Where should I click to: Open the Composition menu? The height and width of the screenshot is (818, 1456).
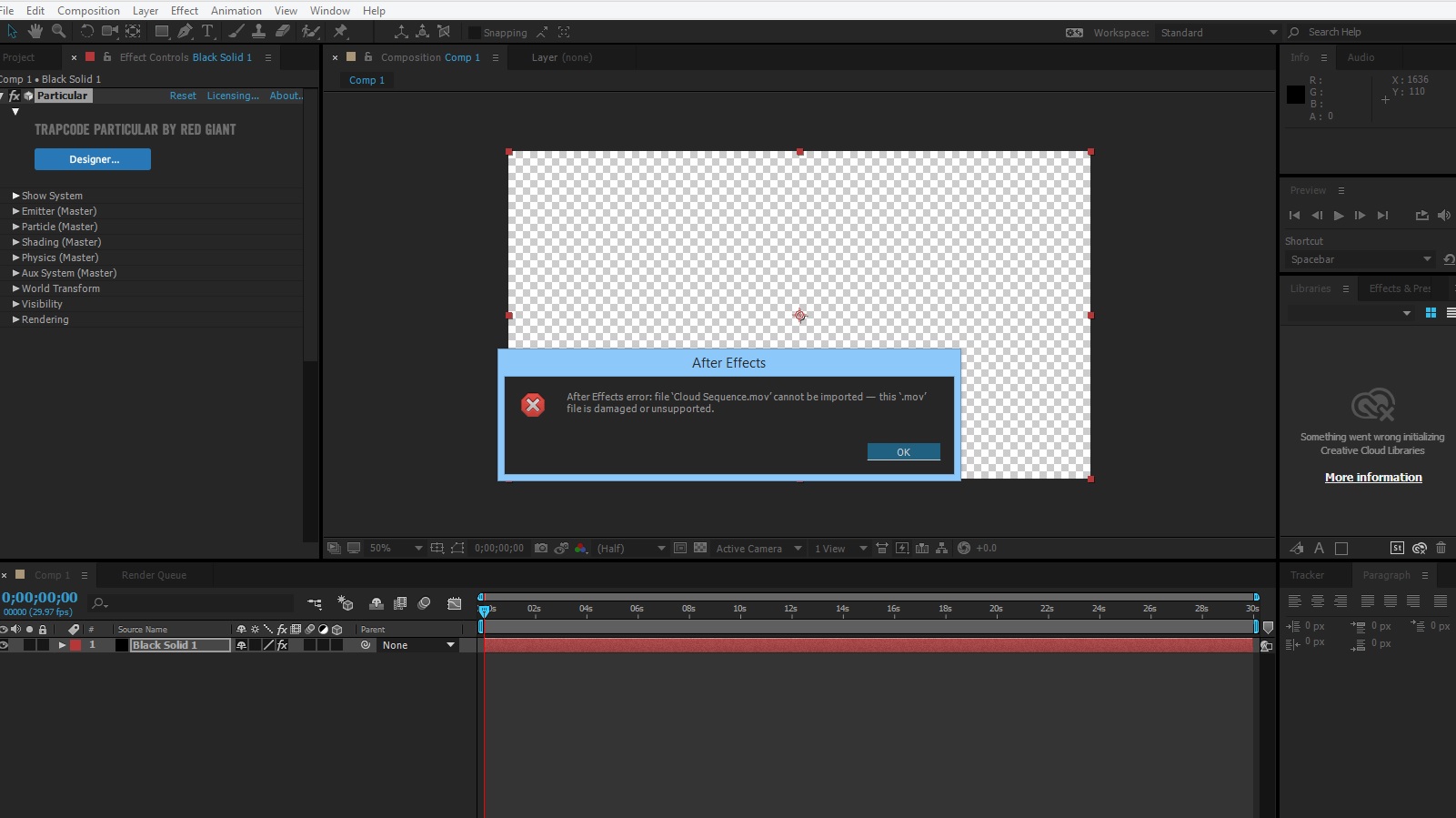(88, 11)
